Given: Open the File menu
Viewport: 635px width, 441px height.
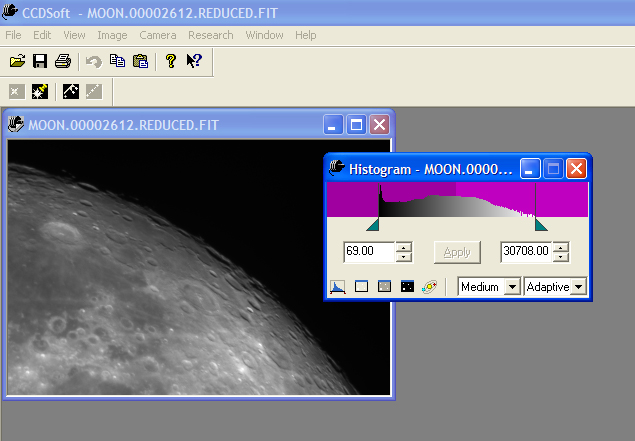Looking at the screenshot, I should (x=13, y=35).
